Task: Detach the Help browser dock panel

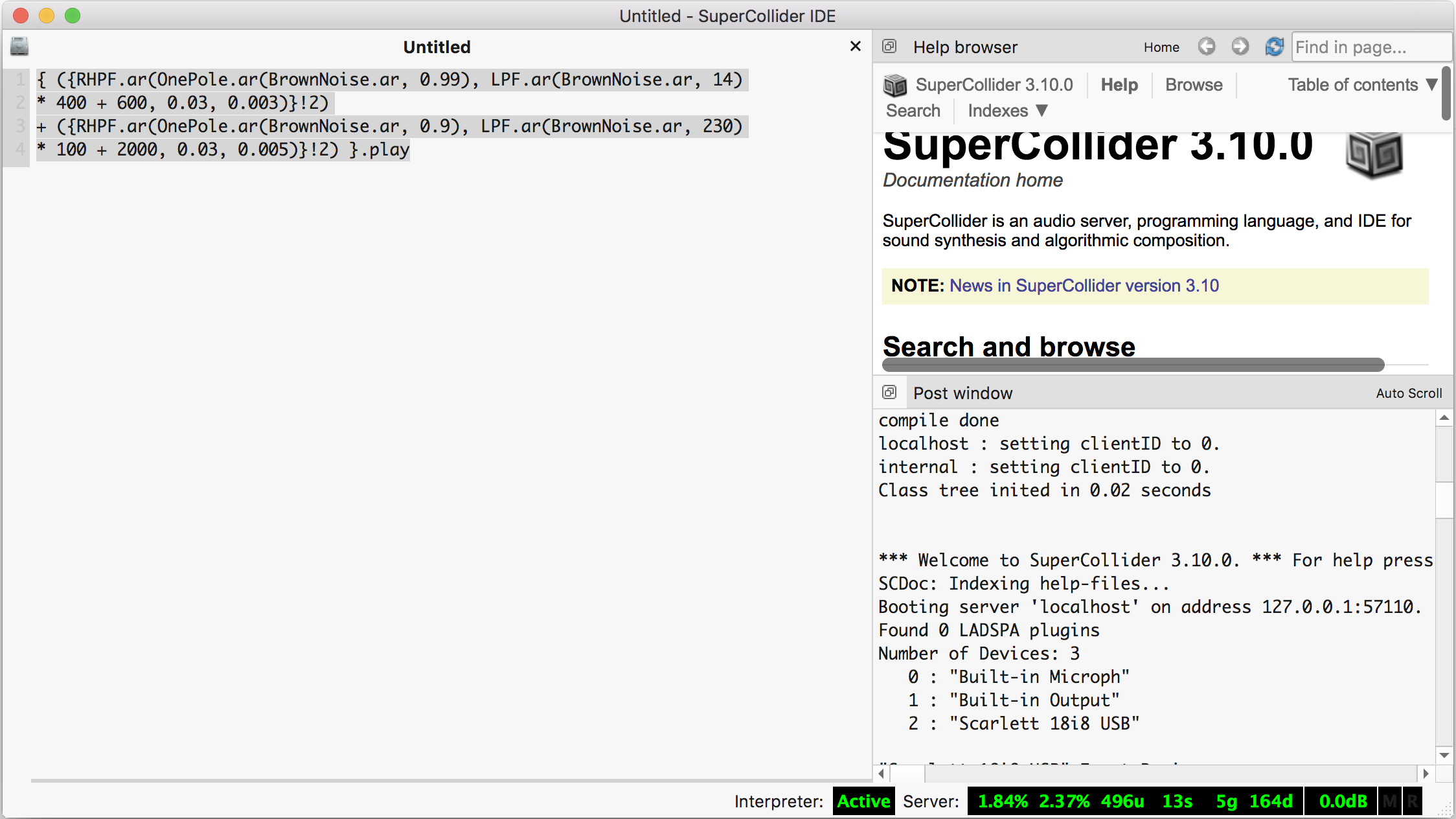Action: tap(890, 47)
